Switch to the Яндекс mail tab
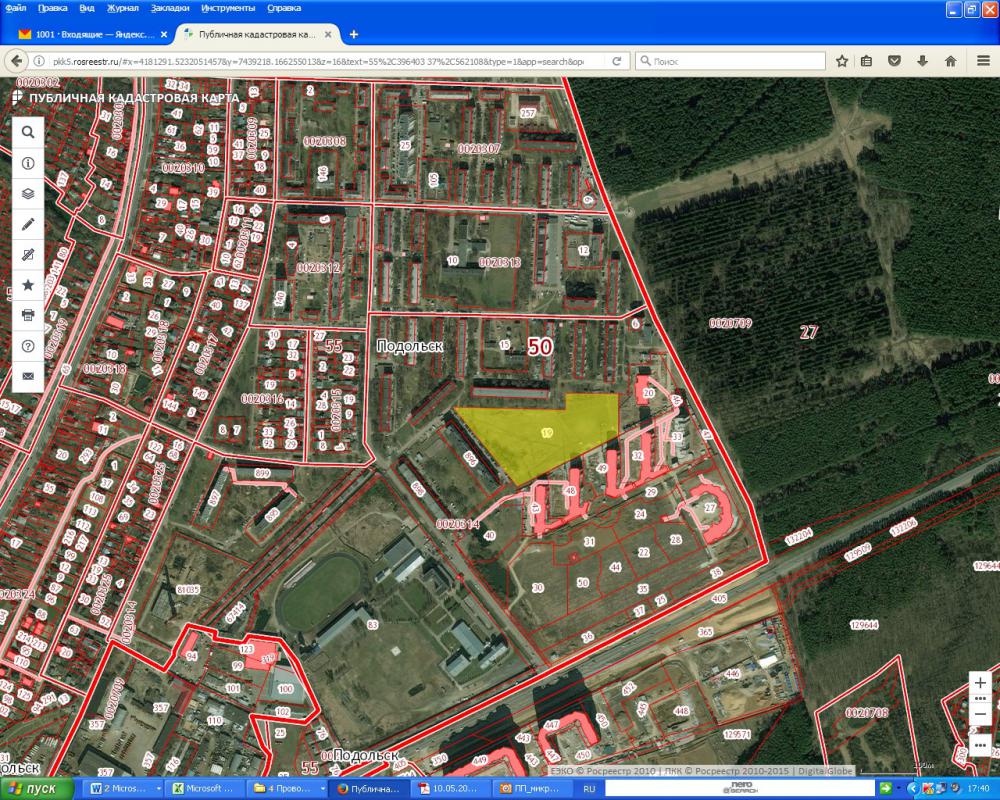 click(88, 34)
